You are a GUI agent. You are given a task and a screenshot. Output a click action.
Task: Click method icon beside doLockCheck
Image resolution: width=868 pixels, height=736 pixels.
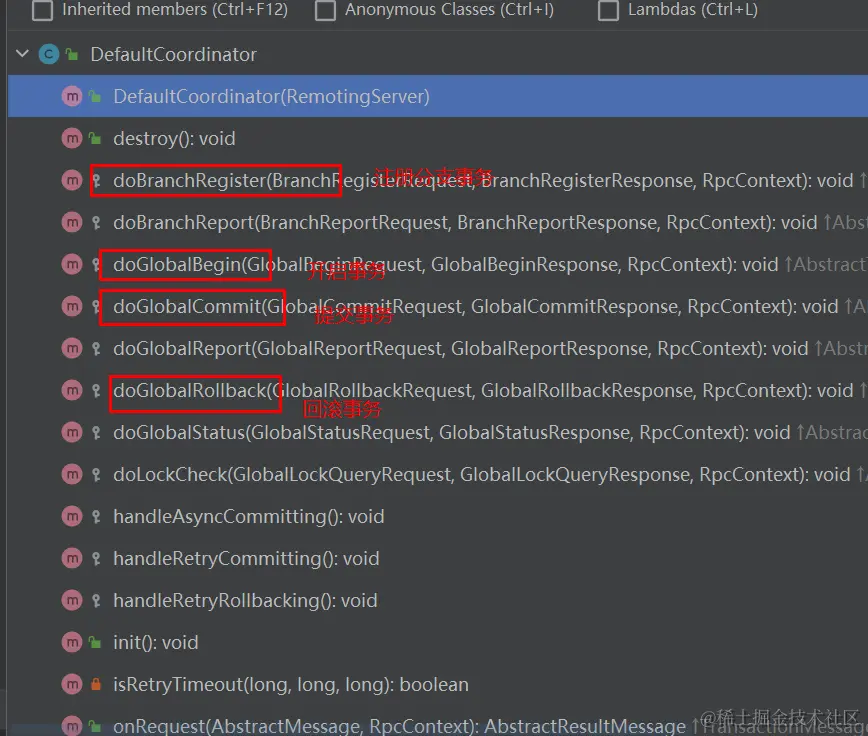(71, 475)
